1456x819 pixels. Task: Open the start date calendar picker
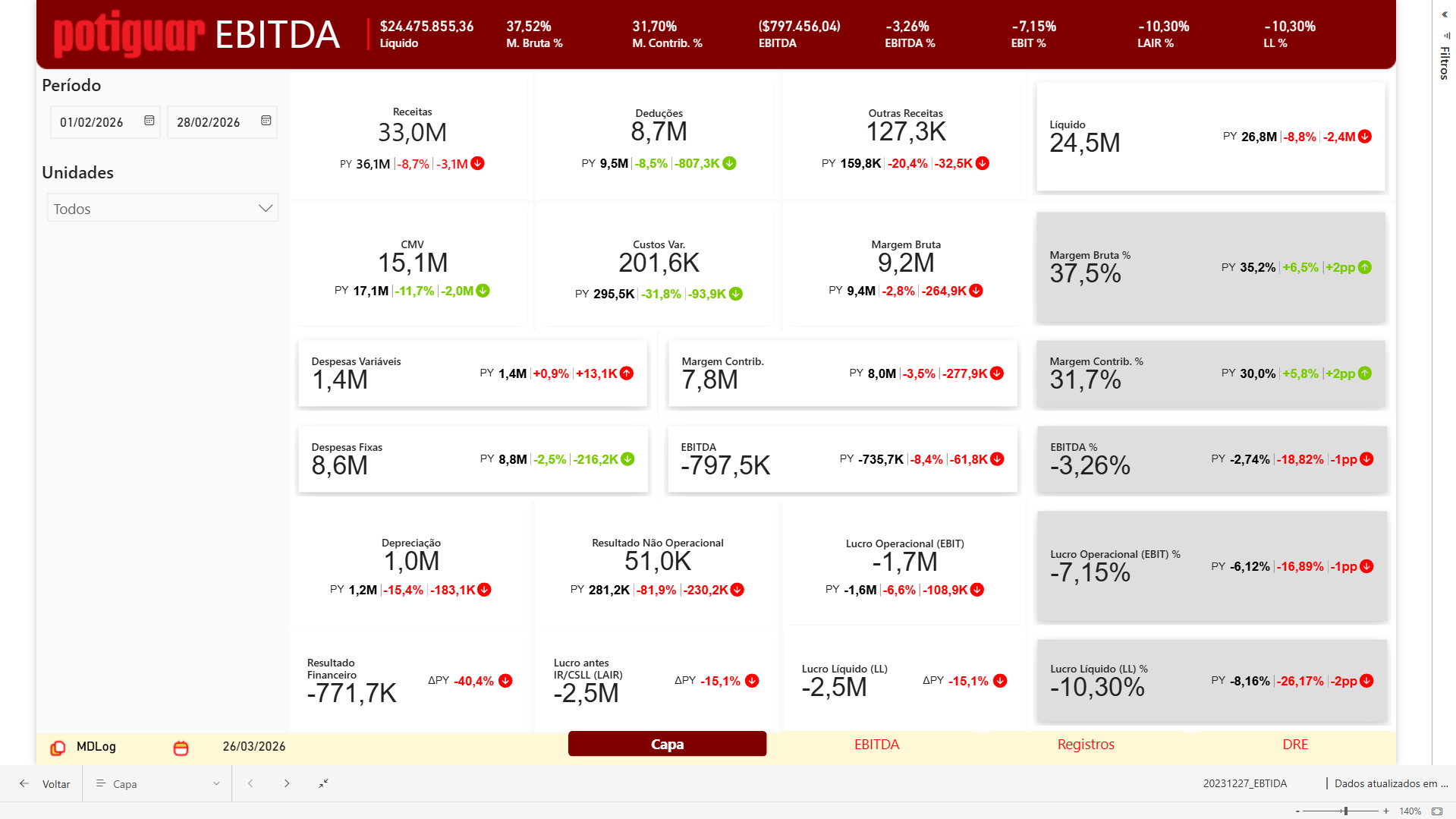tap(149, 121)
